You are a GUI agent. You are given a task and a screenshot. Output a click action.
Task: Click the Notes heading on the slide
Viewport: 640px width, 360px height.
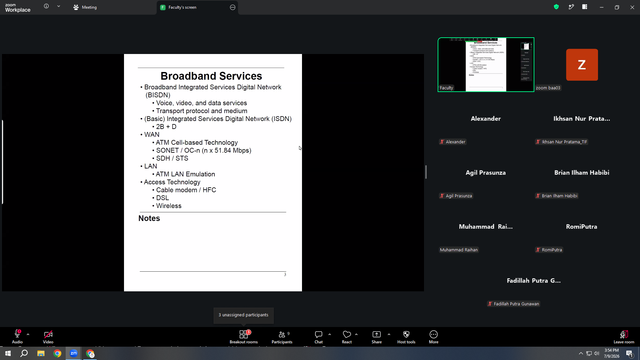149,218
